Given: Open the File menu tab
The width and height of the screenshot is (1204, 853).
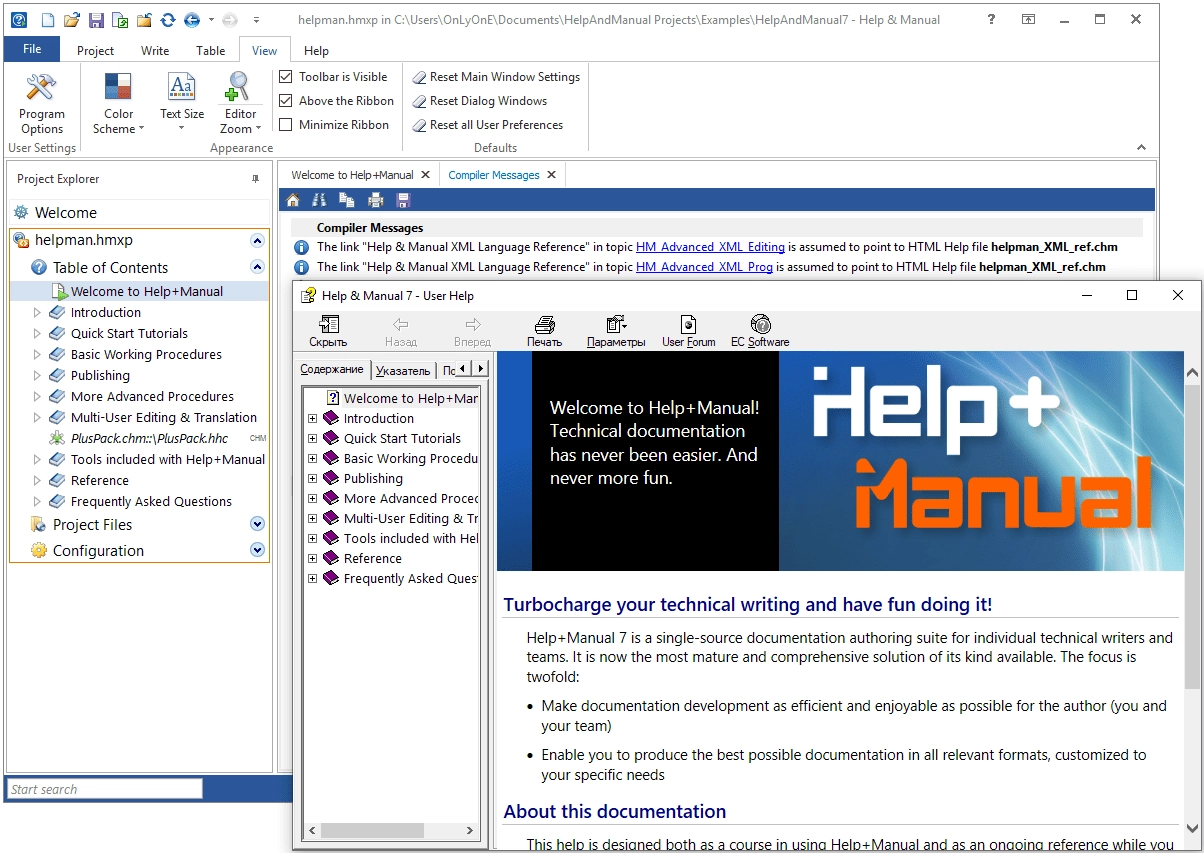Looking at the screenshot, I should (32, 49).
